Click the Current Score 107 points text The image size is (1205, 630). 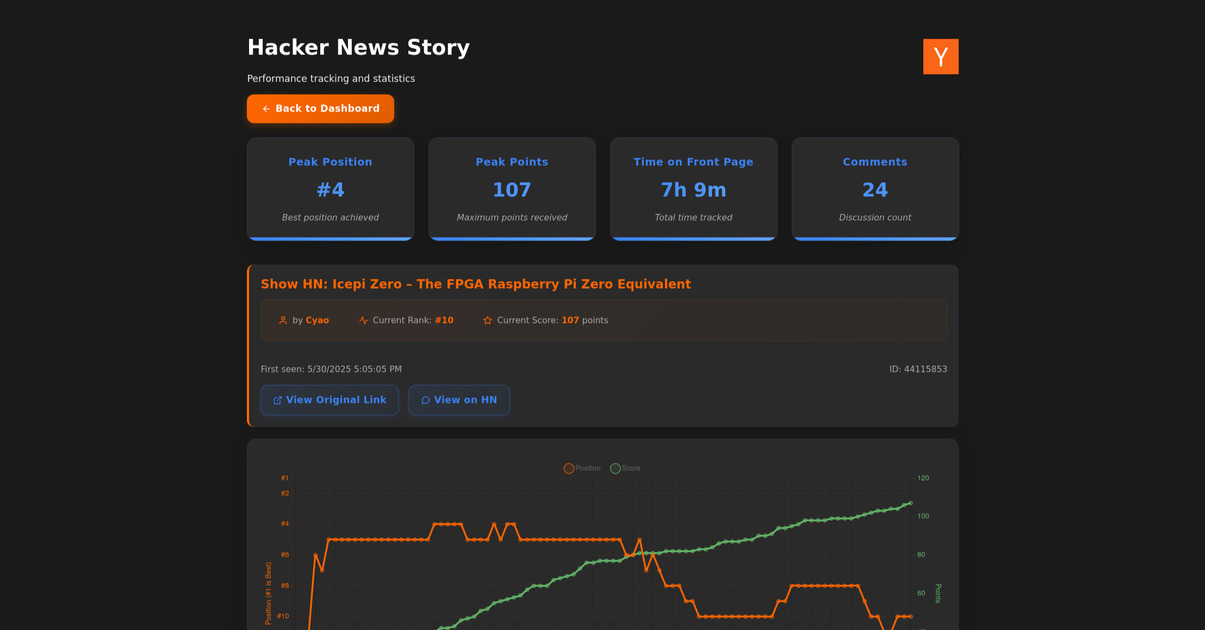pyautogui.click(x=552, y=320)
